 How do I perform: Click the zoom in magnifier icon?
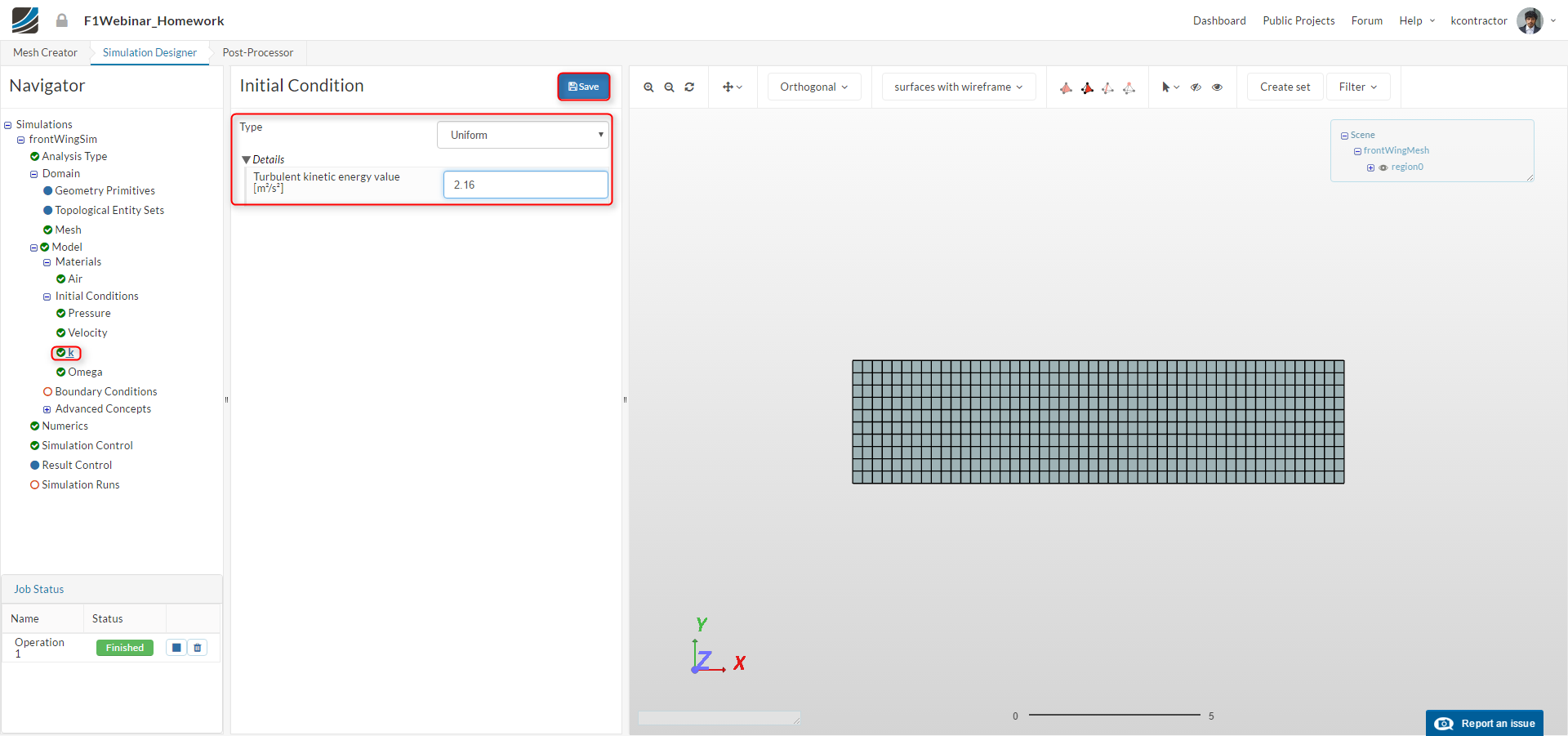click(x=648, y=87)
